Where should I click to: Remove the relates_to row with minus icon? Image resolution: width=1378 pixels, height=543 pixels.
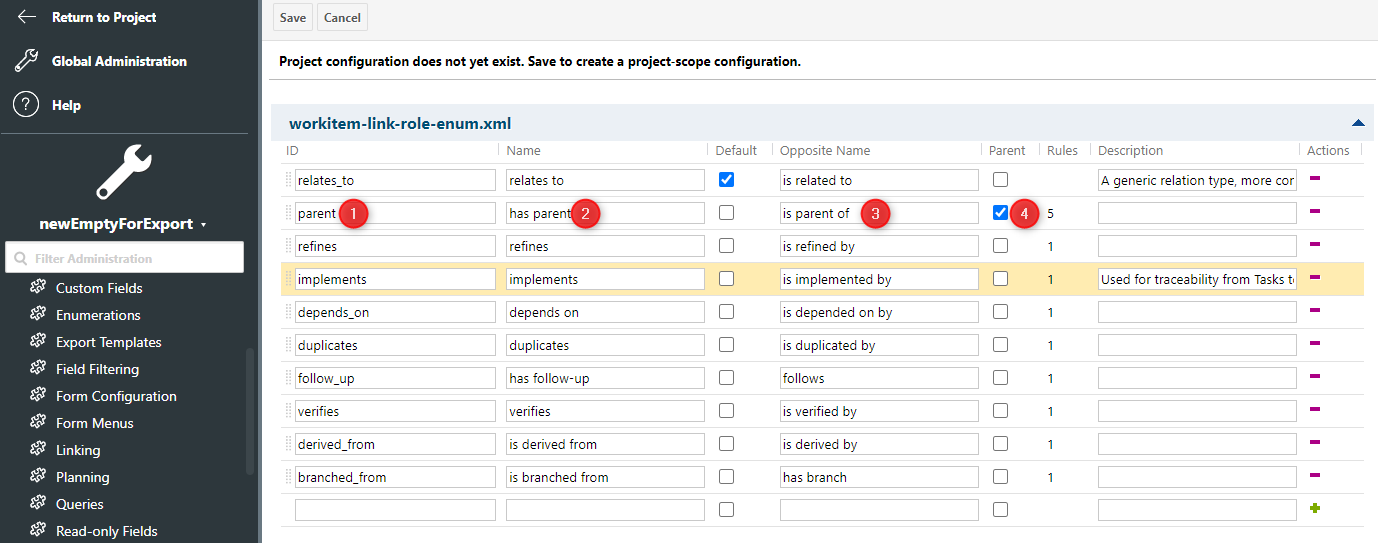1315,179
